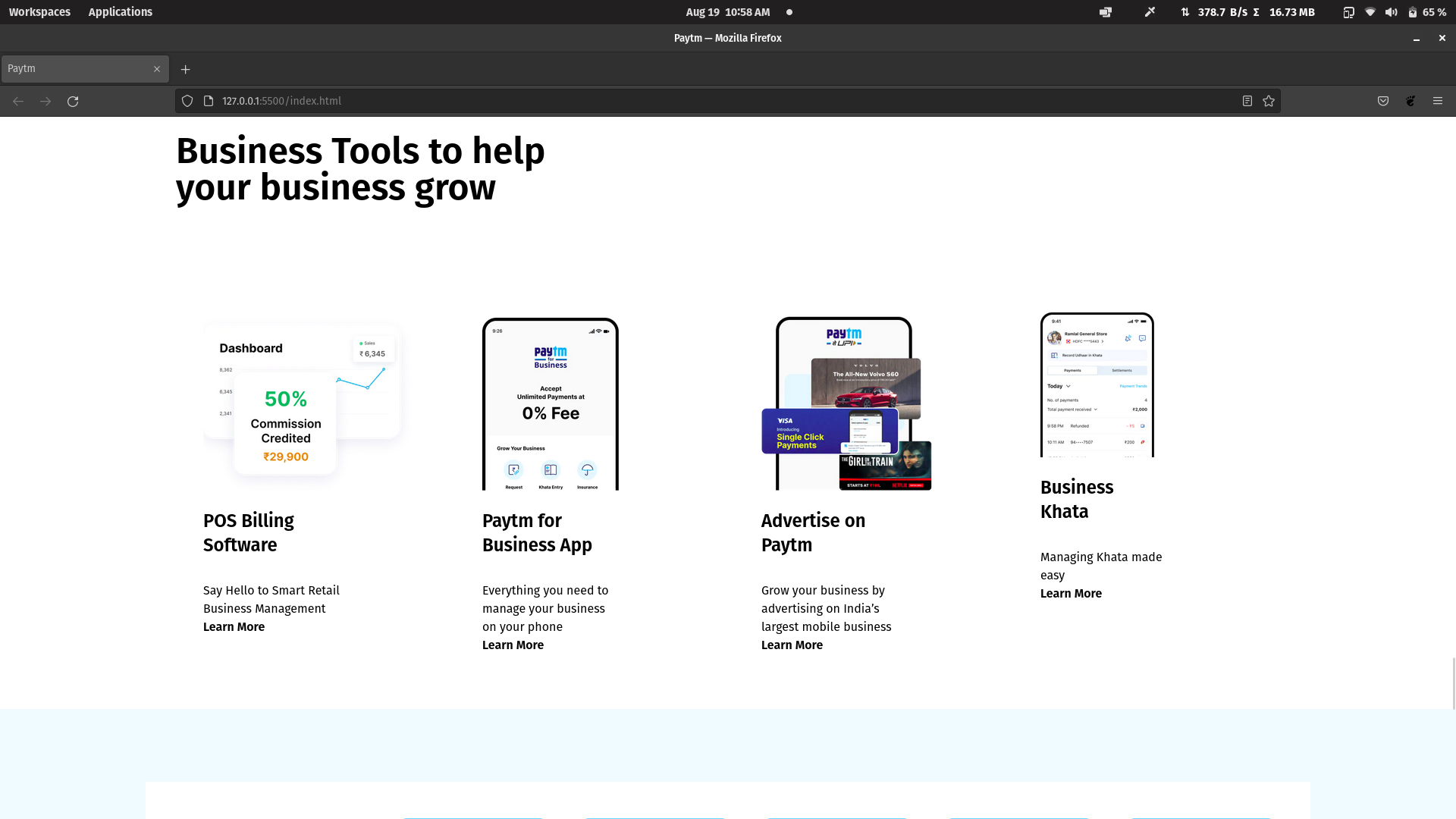The height and width of the screenshot is (819, 1456).
Task: Open Payment Trends in the Khata mockup
Action: pyautogui.click(x=1134, y=386)
